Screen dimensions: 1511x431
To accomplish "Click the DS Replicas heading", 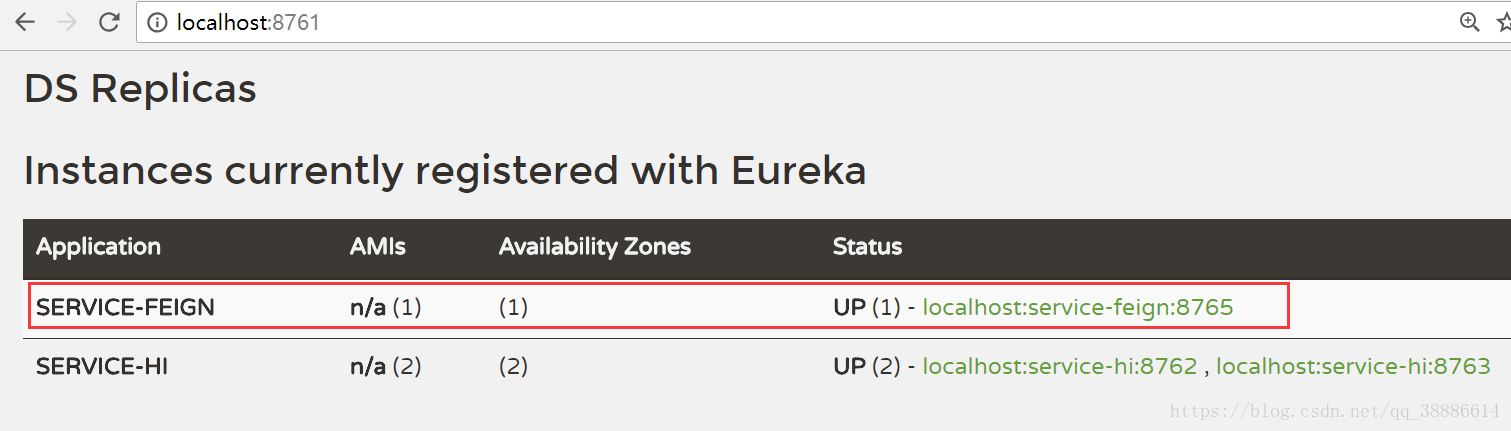I will 140,89.
